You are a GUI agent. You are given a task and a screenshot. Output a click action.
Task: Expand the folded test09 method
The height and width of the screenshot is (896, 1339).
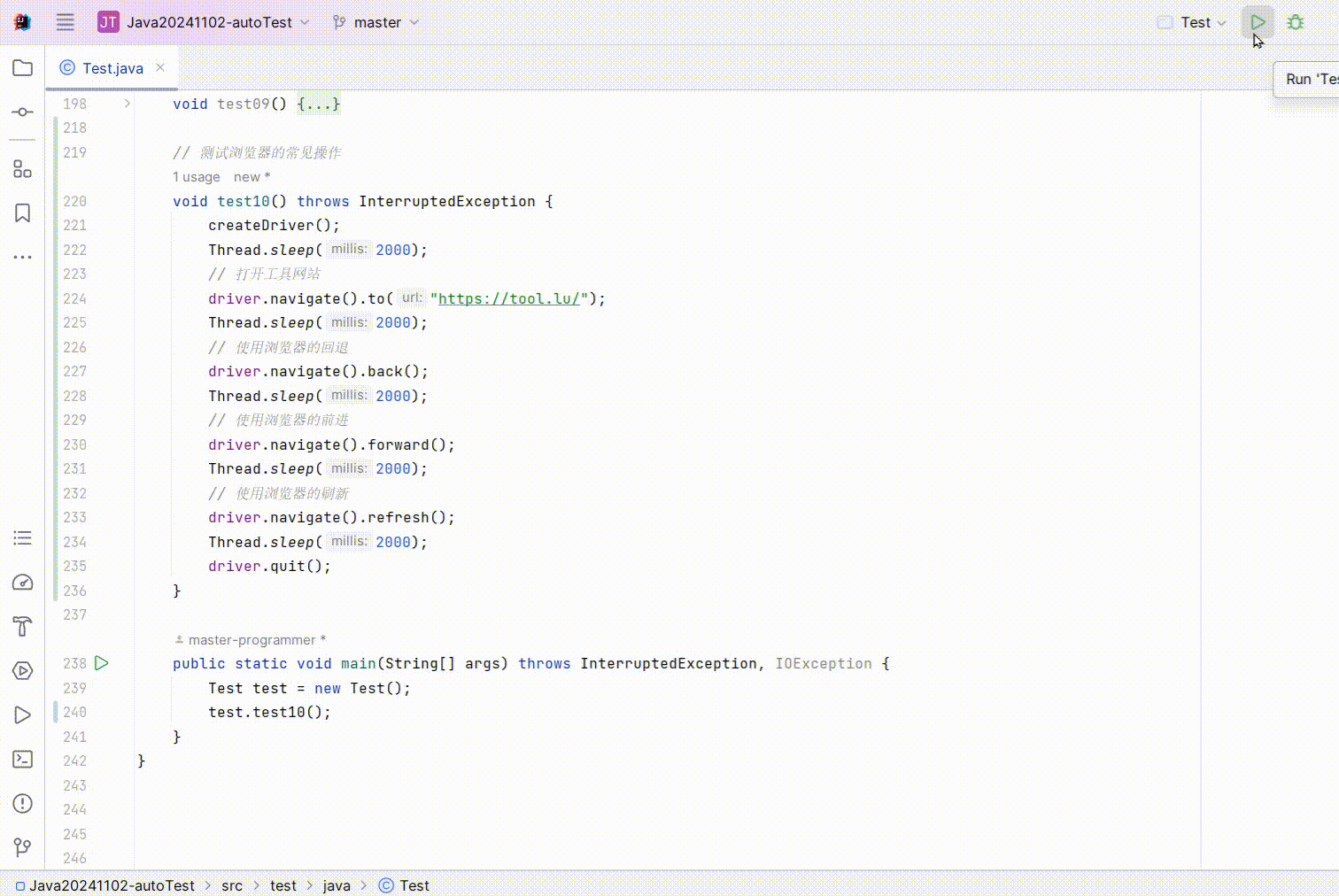[x=128, y=104]
